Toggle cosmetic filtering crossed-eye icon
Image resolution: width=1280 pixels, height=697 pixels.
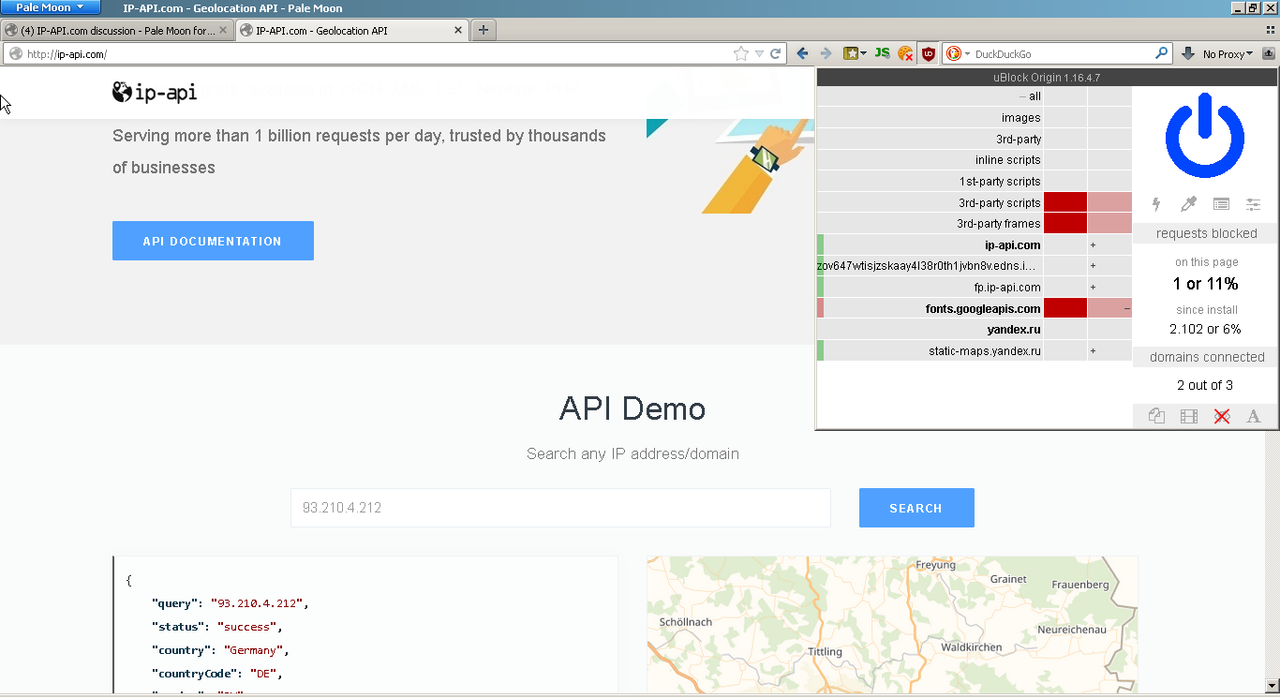[1221, 416]
